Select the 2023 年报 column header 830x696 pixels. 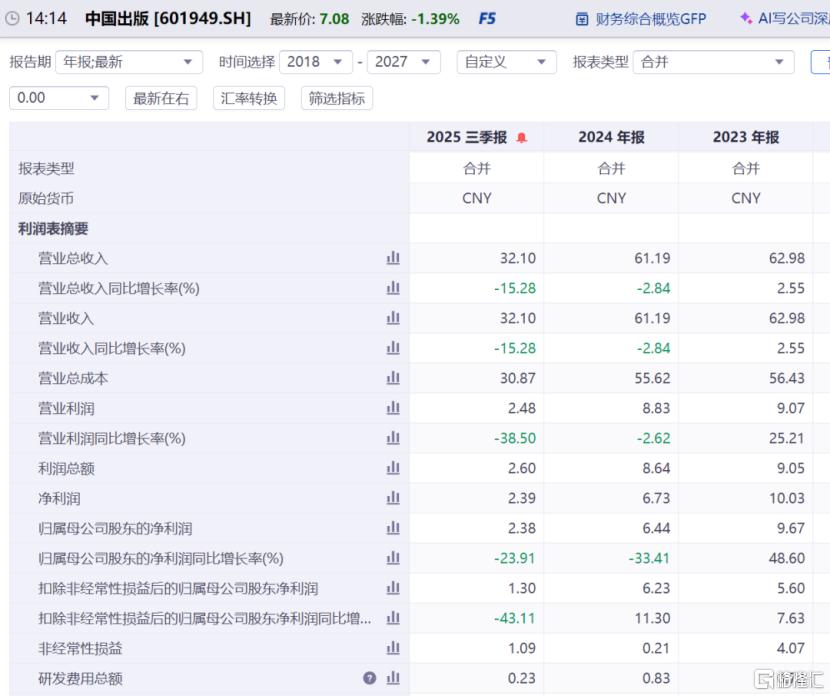pyautogui.click(x=746, y=137)
